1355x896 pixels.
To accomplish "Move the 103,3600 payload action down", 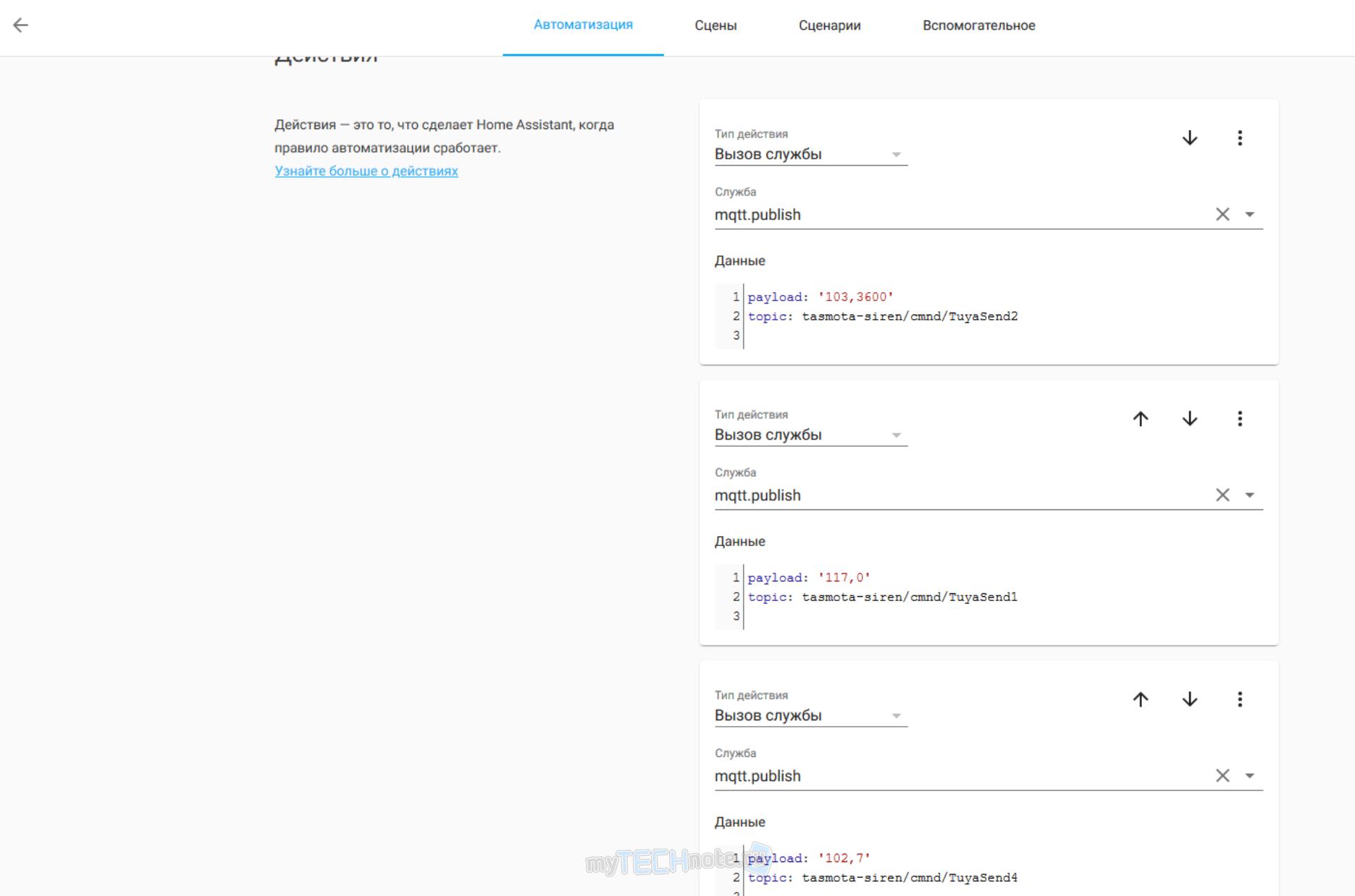I will click(x=1190, y=138).
